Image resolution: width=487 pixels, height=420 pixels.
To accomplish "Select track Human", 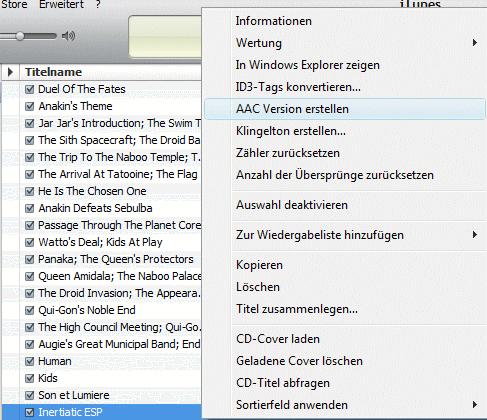I will pyautogui.click(x=55, y=361).
